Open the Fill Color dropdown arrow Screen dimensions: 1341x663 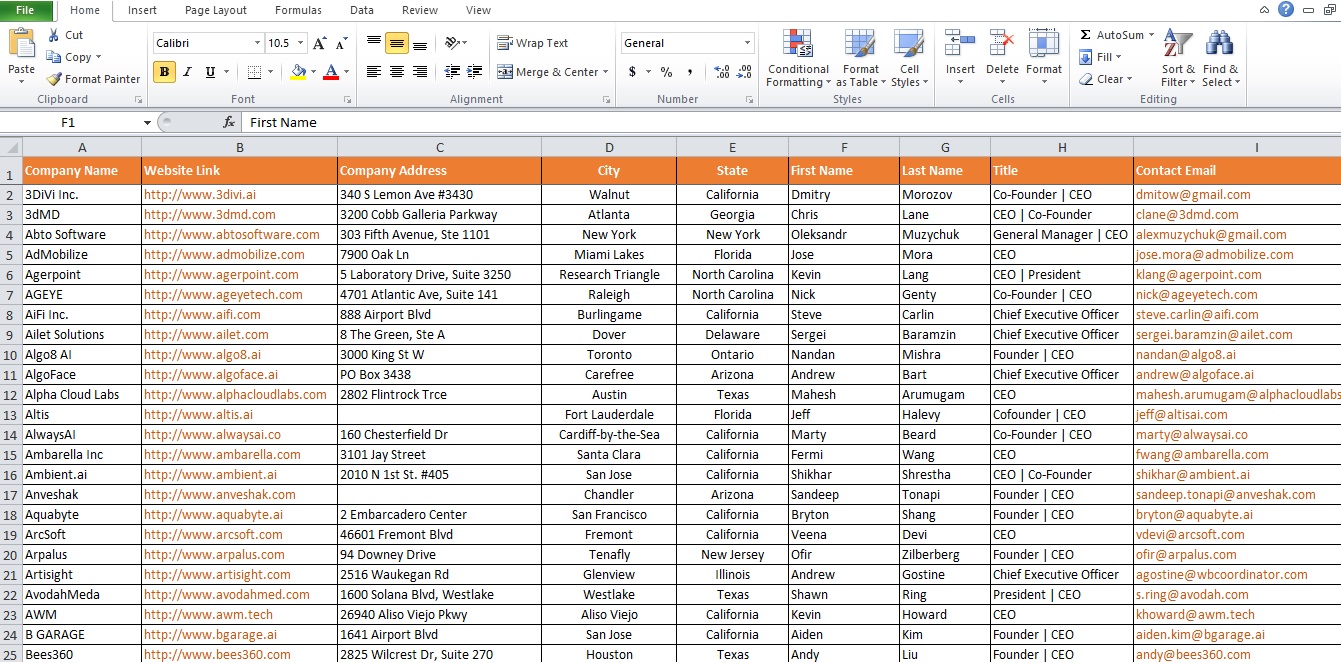point(313,72)
